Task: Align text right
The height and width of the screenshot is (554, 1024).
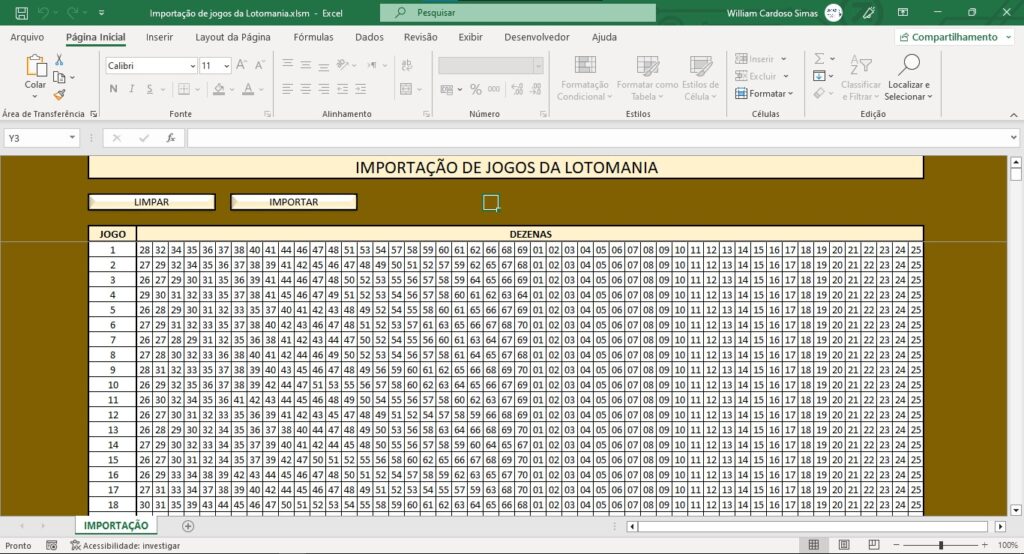Action: click(x=324, y=89)
